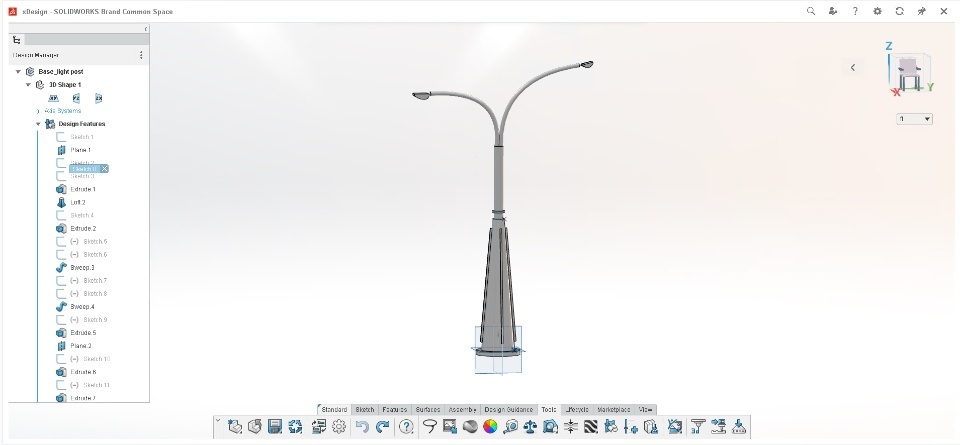Select the ZX plane icon

(98, 98)
